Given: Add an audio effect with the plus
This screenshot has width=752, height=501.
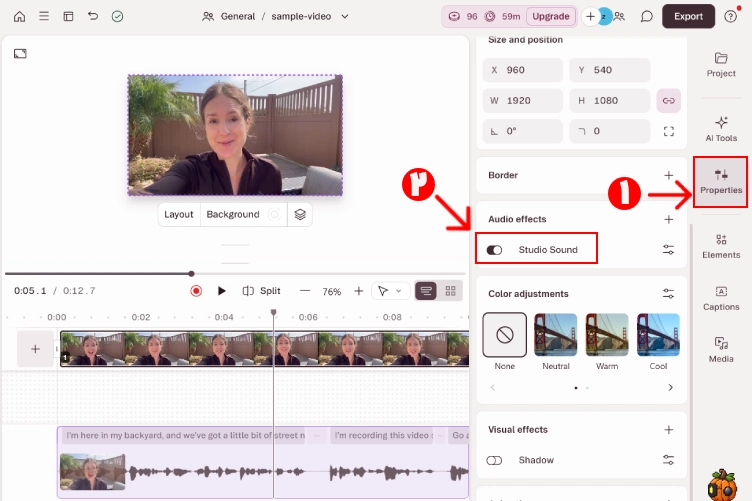Looking at the screenshot, I should [x=669, y=220].
